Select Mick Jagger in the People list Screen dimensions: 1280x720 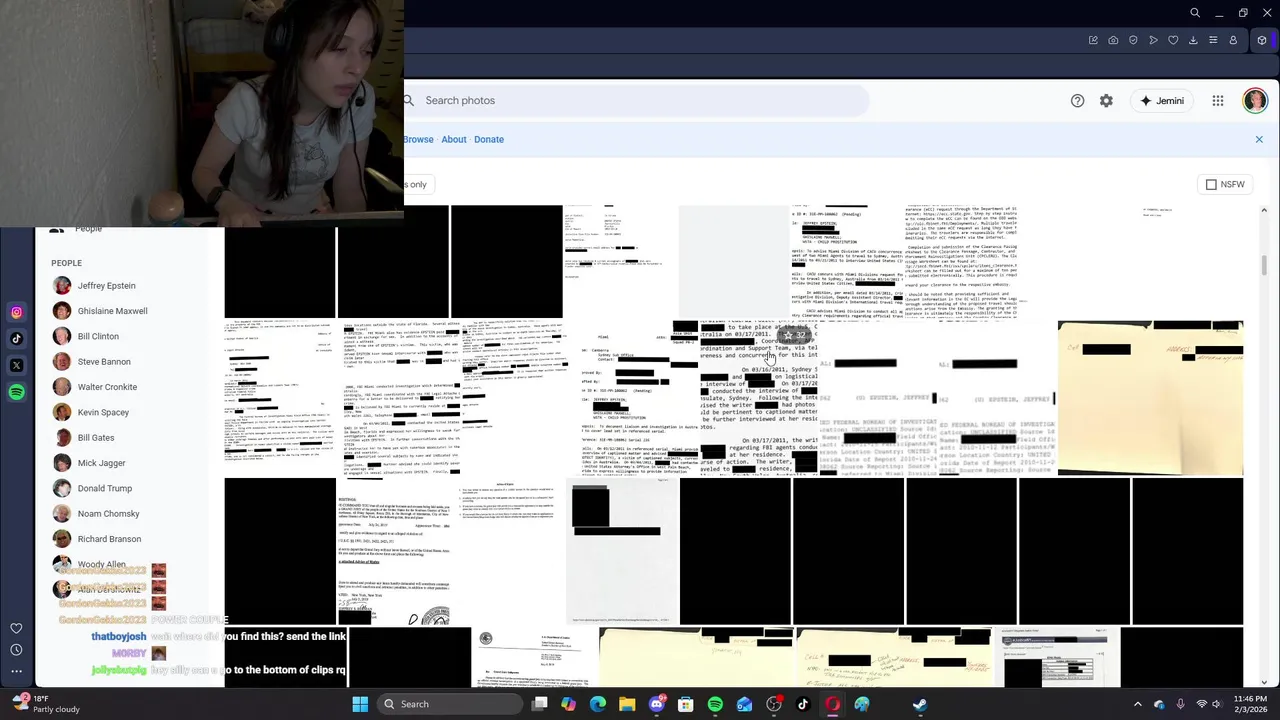click(101, 463)
